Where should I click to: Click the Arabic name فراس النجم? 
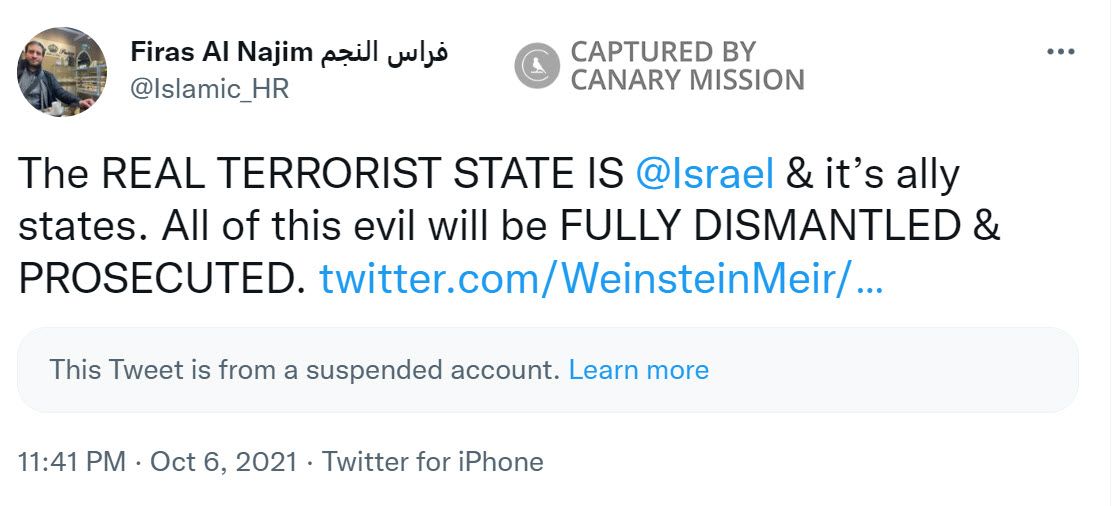(x=385, y=53)
